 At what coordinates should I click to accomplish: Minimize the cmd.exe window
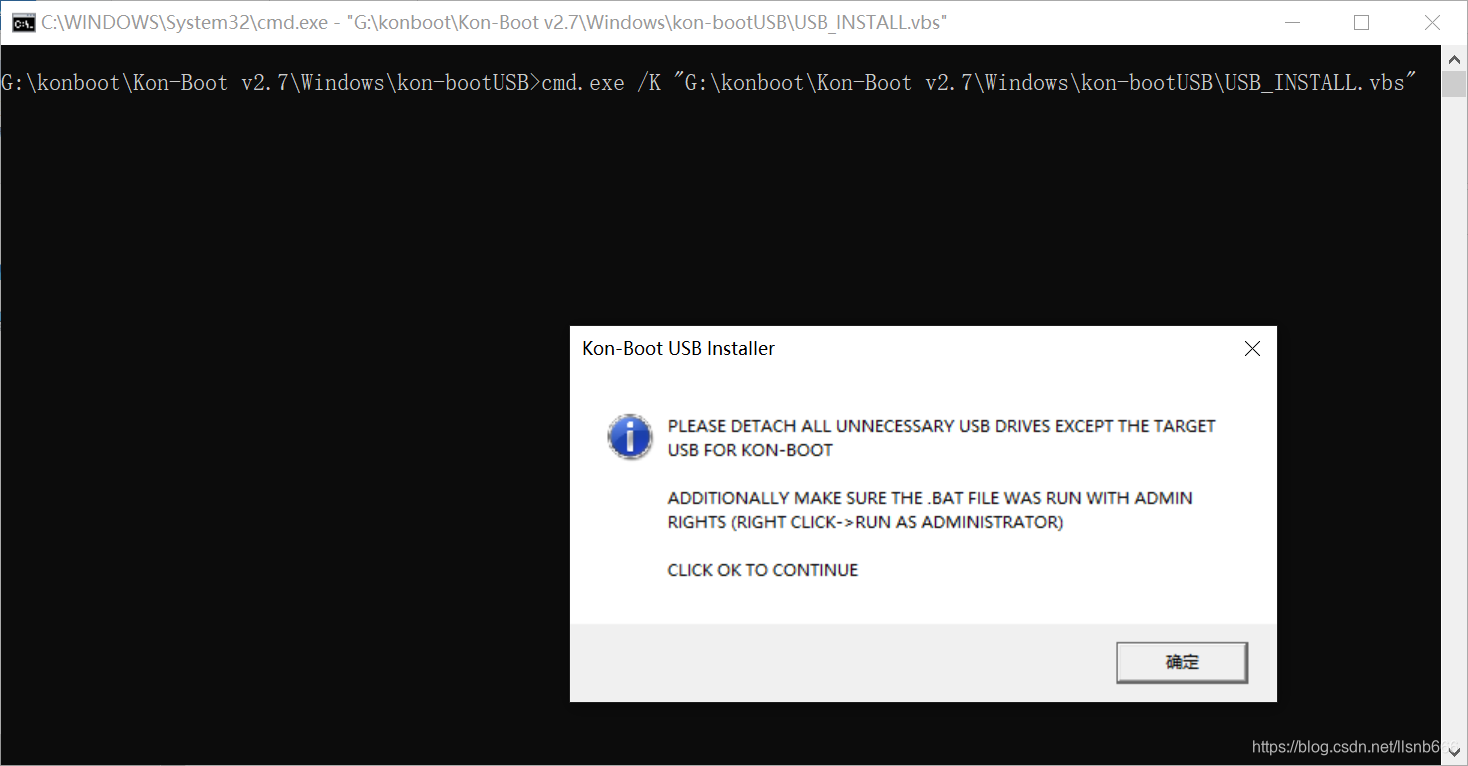(1291, 22)
